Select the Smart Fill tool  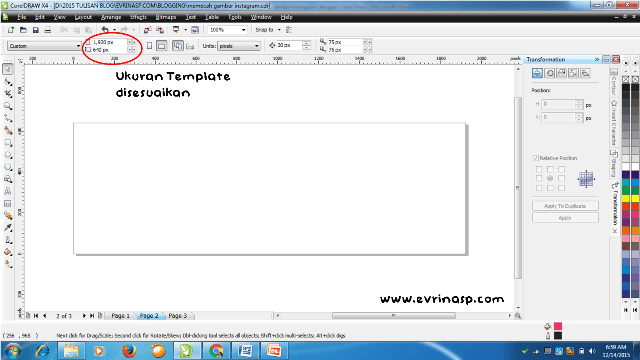(x=8, y=131)
